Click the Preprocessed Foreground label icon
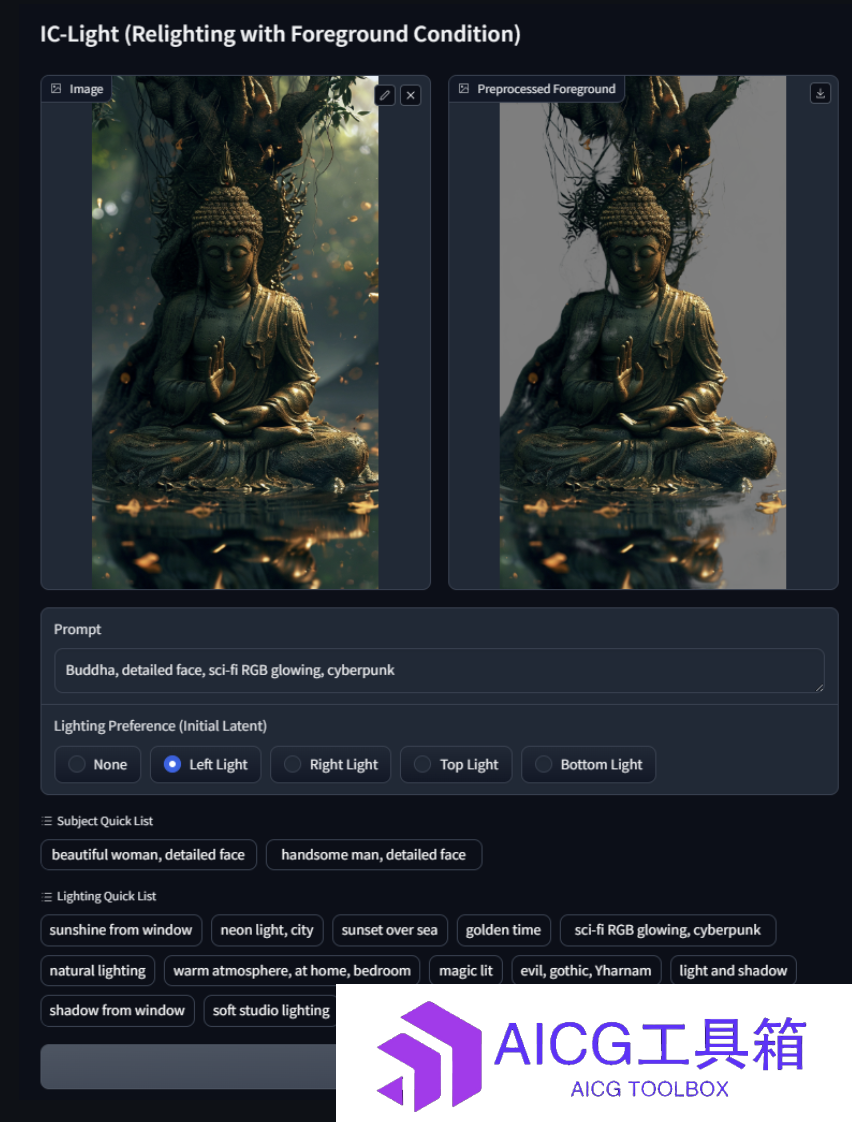 (464, 89)
